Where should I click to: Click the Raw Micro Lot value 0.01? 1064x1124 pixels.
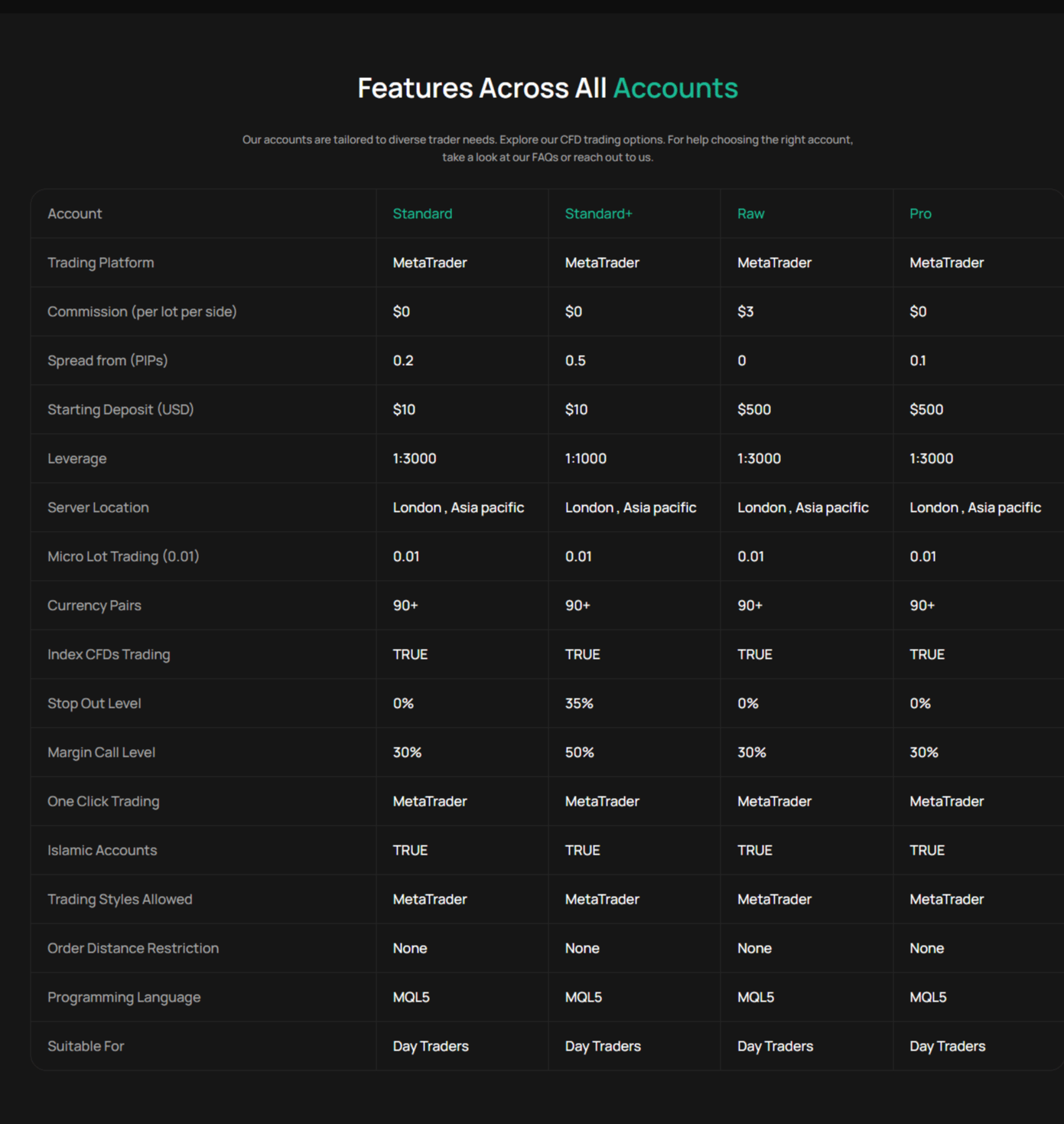click(750, 556)
